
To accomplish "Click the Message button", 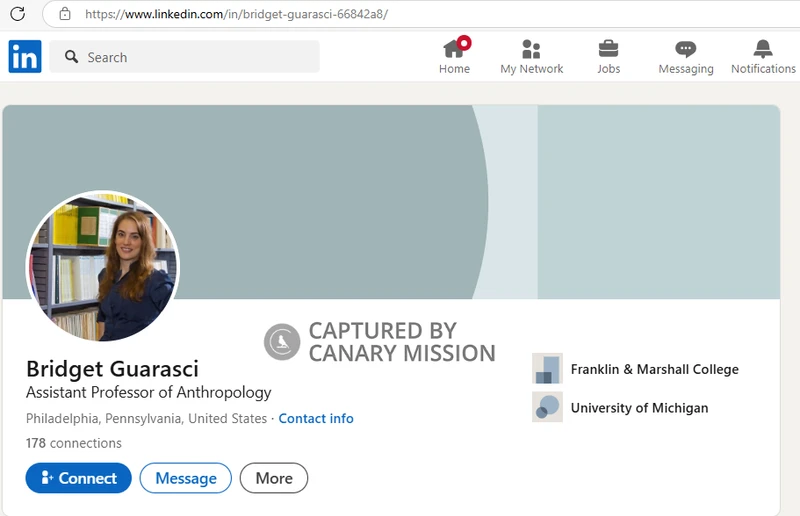I will pyautogui.click(x=186, y=478).
